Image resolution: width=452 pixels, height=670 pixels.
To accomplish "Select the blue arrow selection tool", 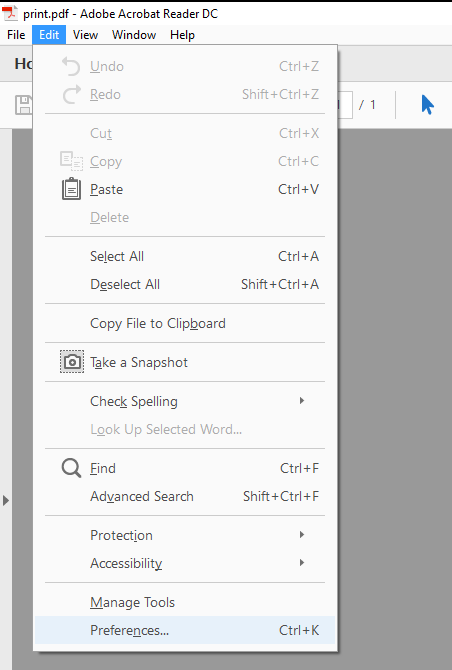I will coord(427,105).
